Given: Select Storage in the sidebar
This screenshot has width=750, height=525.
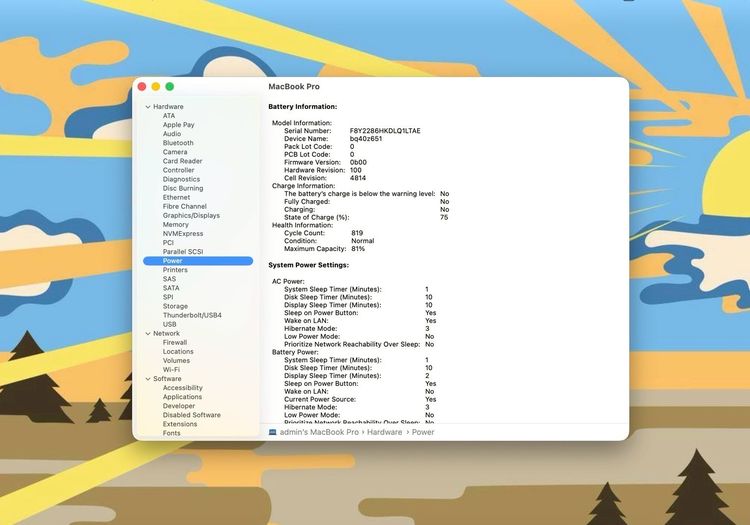Looking at the screenshot, I should (175, 306).
